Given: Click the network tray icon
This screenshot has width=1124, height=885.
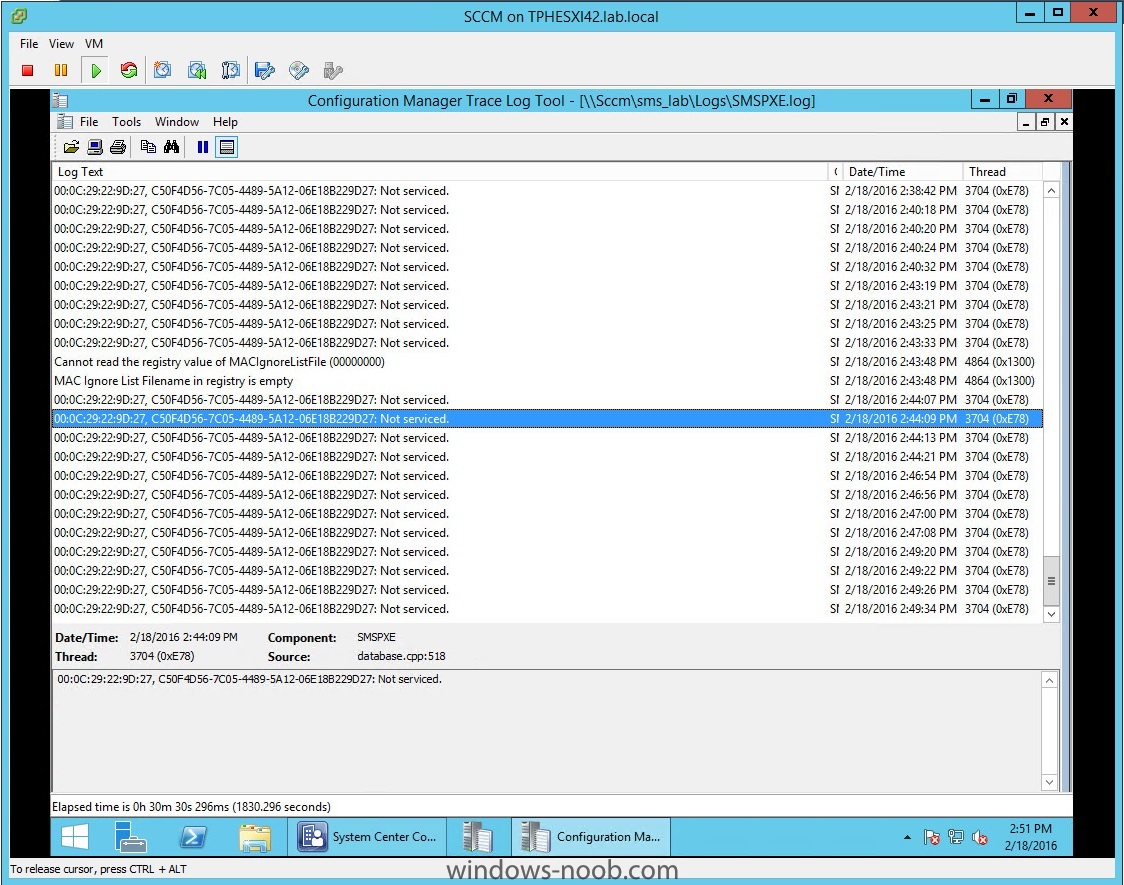Looking at the screenshot, I should [956, 837].
